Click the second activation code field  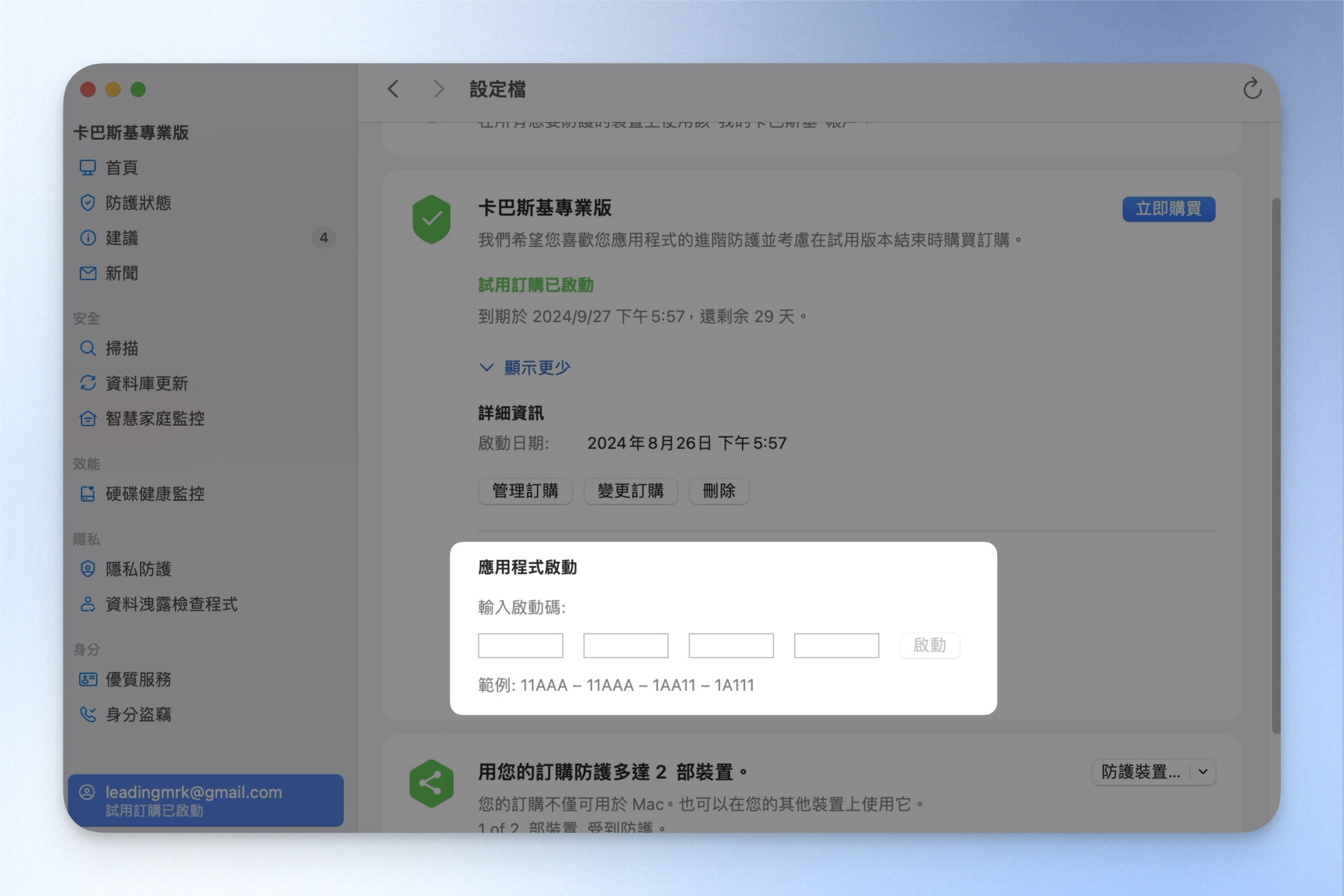tap(626, 645)
